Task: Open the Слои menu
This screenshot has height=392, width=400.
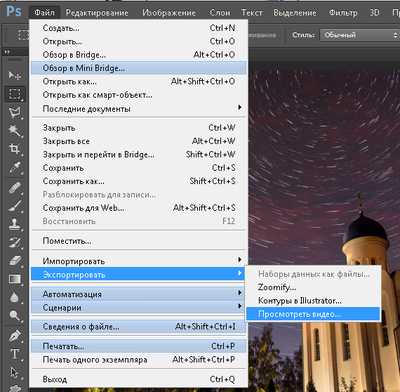Action: click(x=220, y=13)
